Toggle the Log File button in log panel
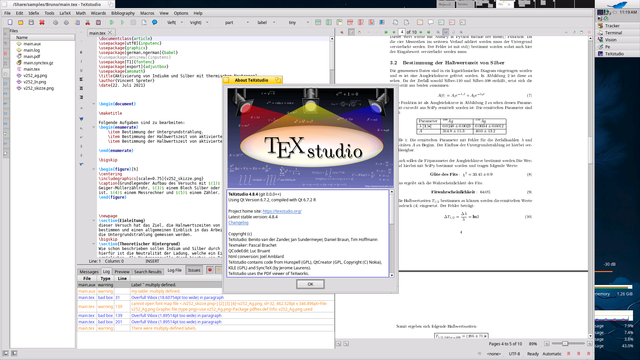This screenshot has width=640, height=360. click(x=174, y=270)
